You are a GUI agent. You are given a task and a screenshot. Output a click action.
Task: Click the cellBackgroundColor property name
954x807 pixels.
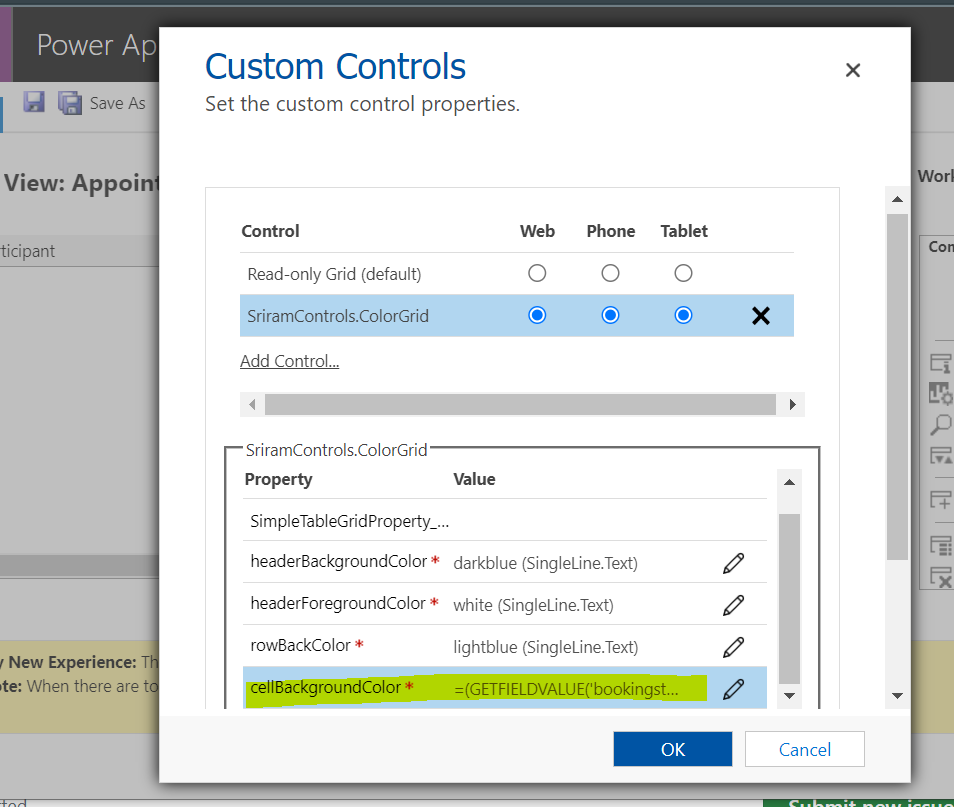coord(326,687)
